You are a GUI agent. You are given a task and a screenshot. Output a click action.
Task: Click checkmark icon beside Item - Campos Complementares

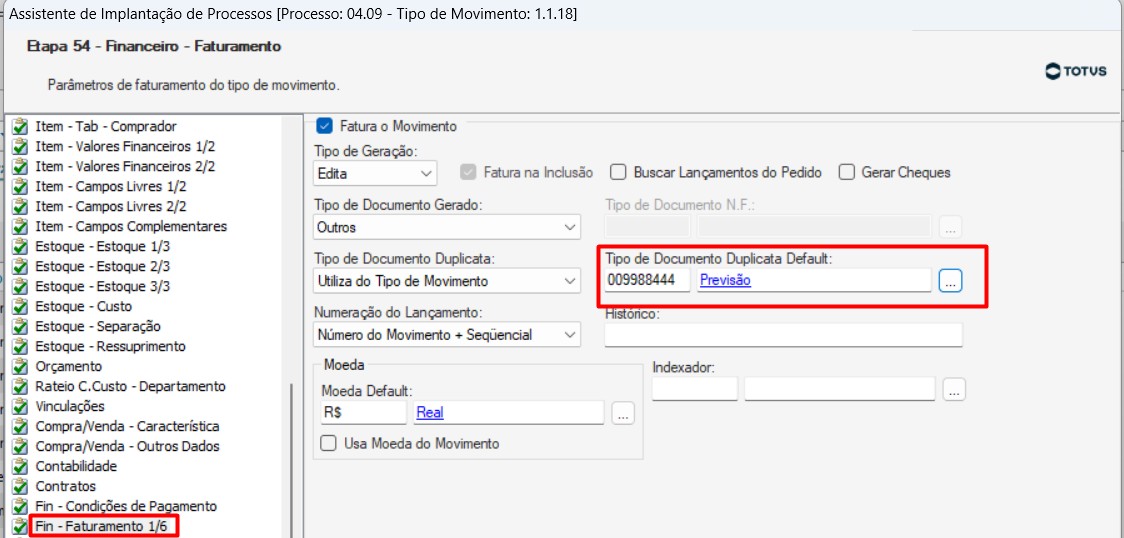tap(21, 227)
